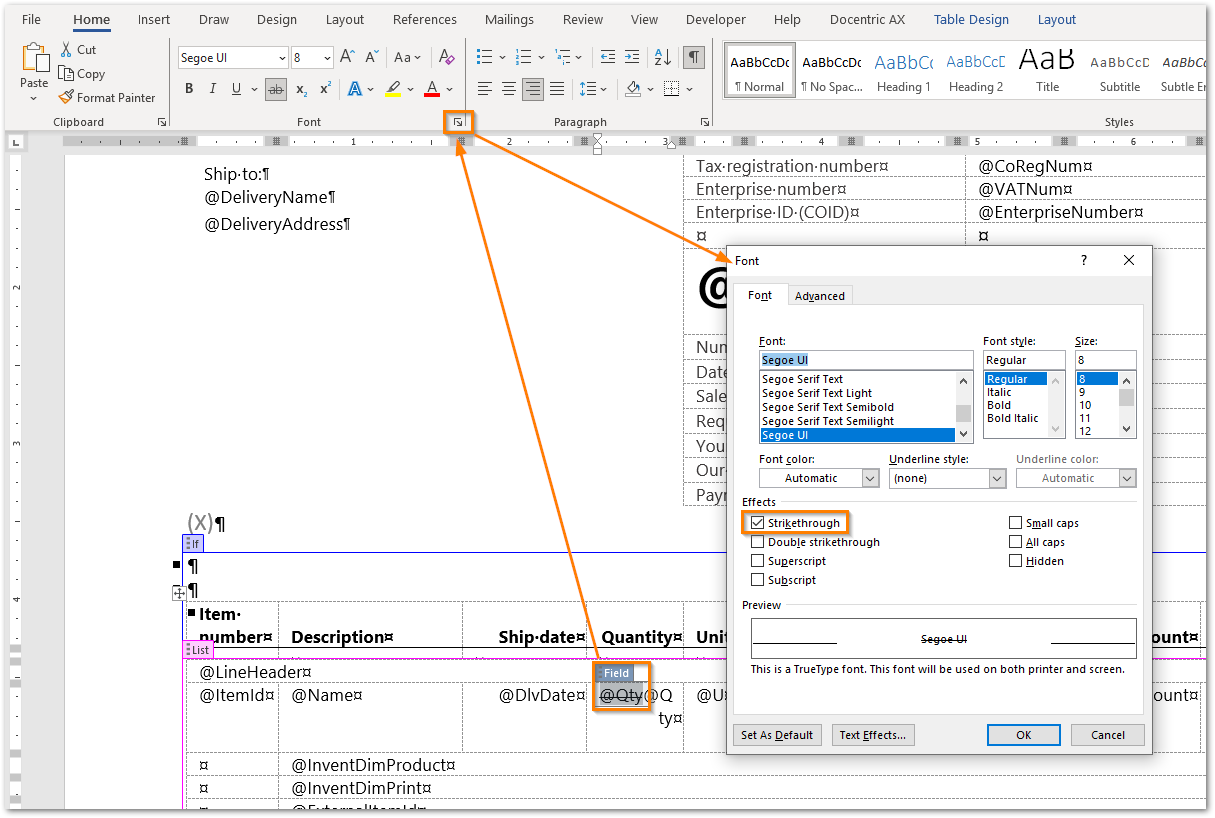This screenshot has height=818, width=1215.
Task: Open Font dialog launcher in ribbon
Action: (x=458, y=122)
